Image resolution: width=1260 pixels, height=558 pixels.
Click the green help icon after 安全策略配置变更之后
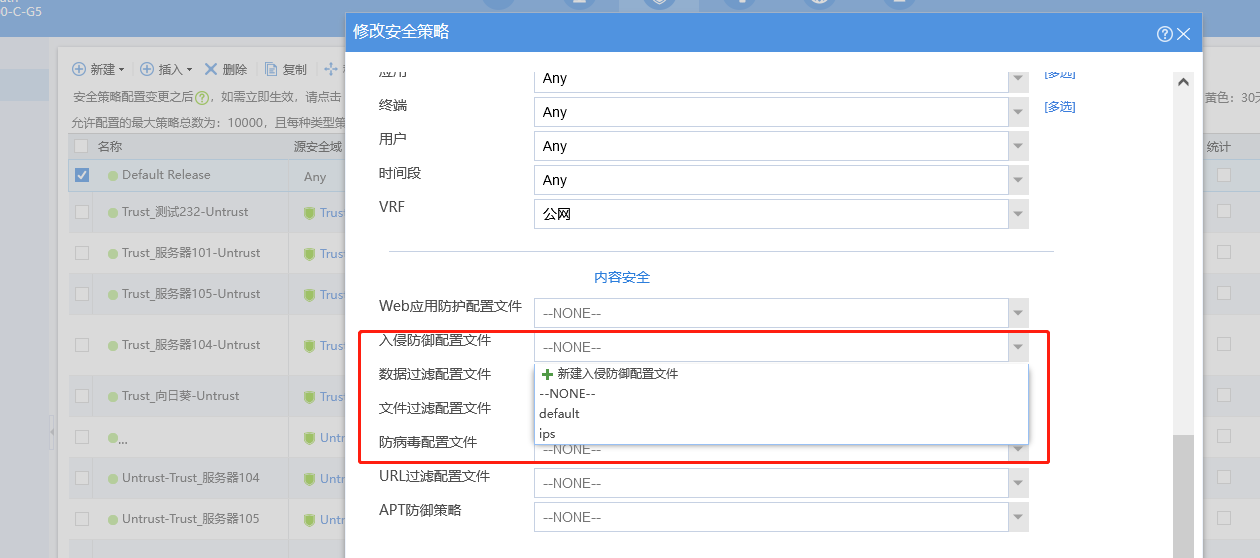(202, 98)
